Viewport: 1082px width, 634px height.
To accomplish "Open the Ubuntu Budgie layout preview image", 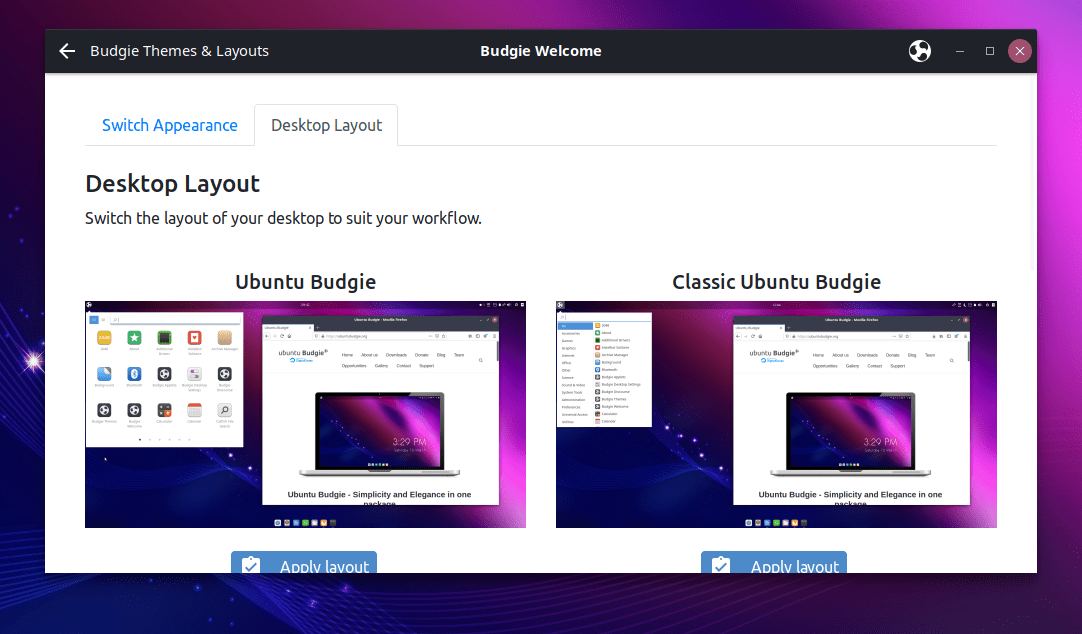I will (305, 414).
